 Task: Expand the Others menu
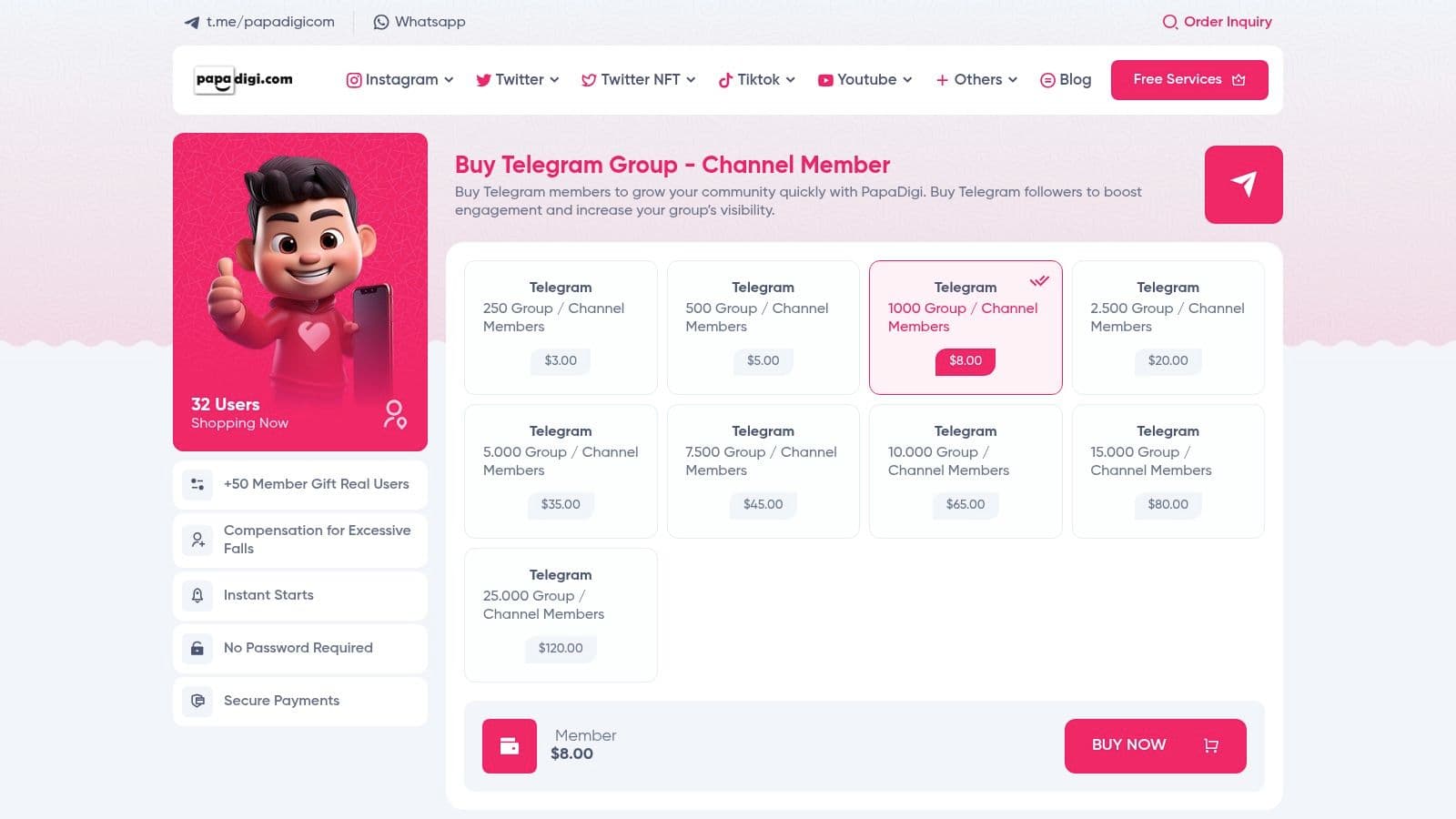coord(976,80)
